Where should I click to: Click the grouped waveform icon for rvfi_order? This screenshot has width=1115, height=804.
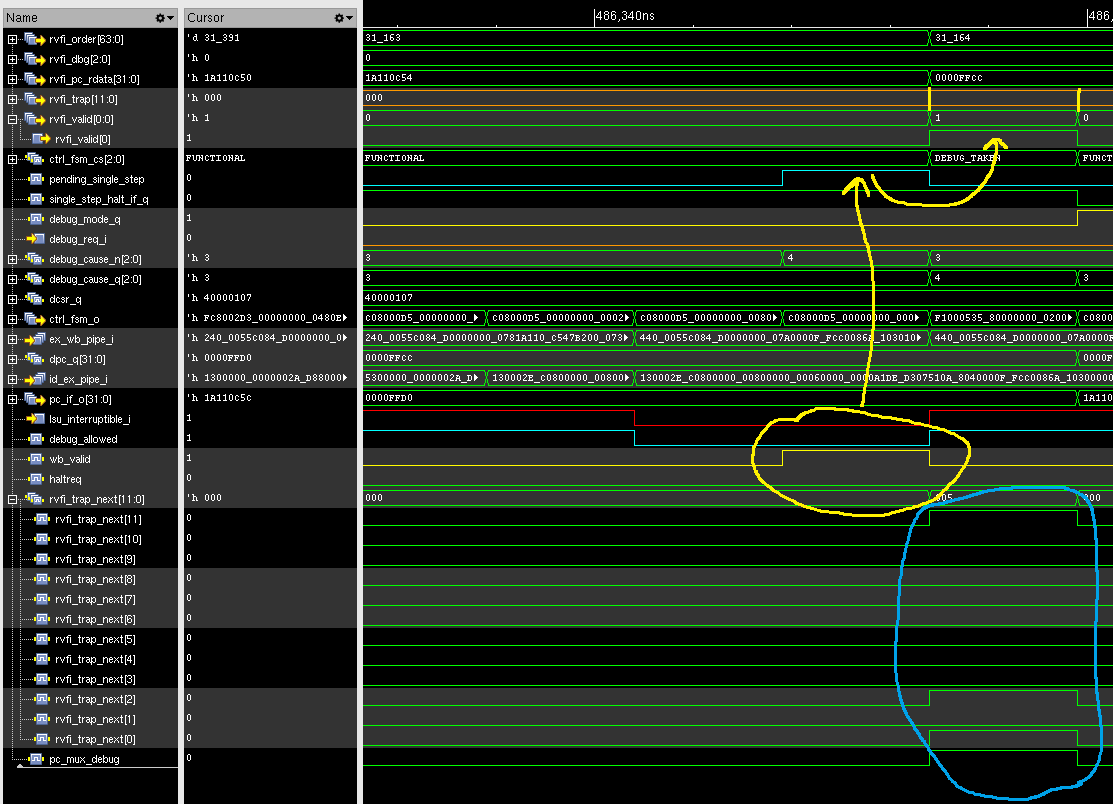(31, 39)
